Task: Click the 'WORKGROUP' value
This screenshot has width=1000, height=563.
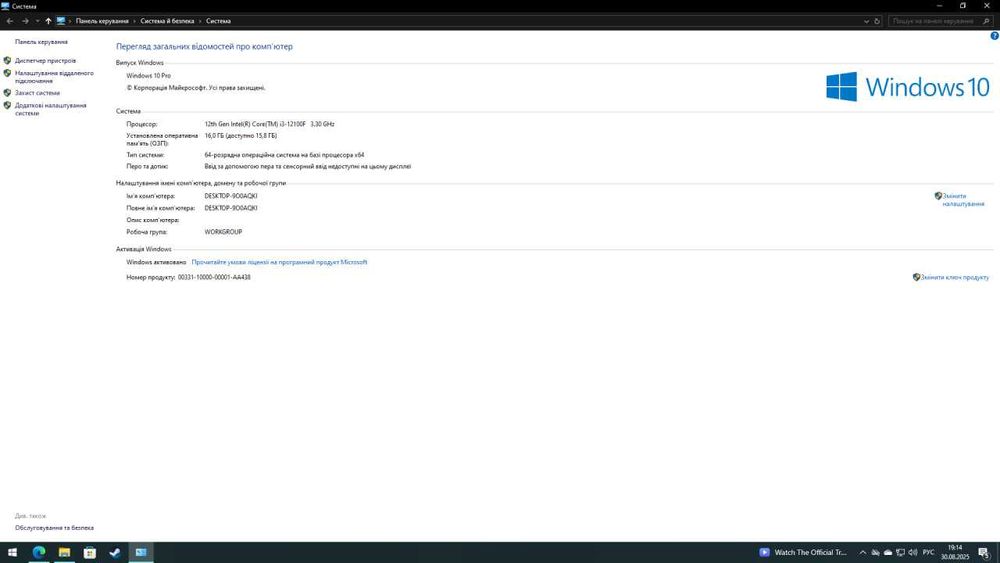Action: (223, 232)
